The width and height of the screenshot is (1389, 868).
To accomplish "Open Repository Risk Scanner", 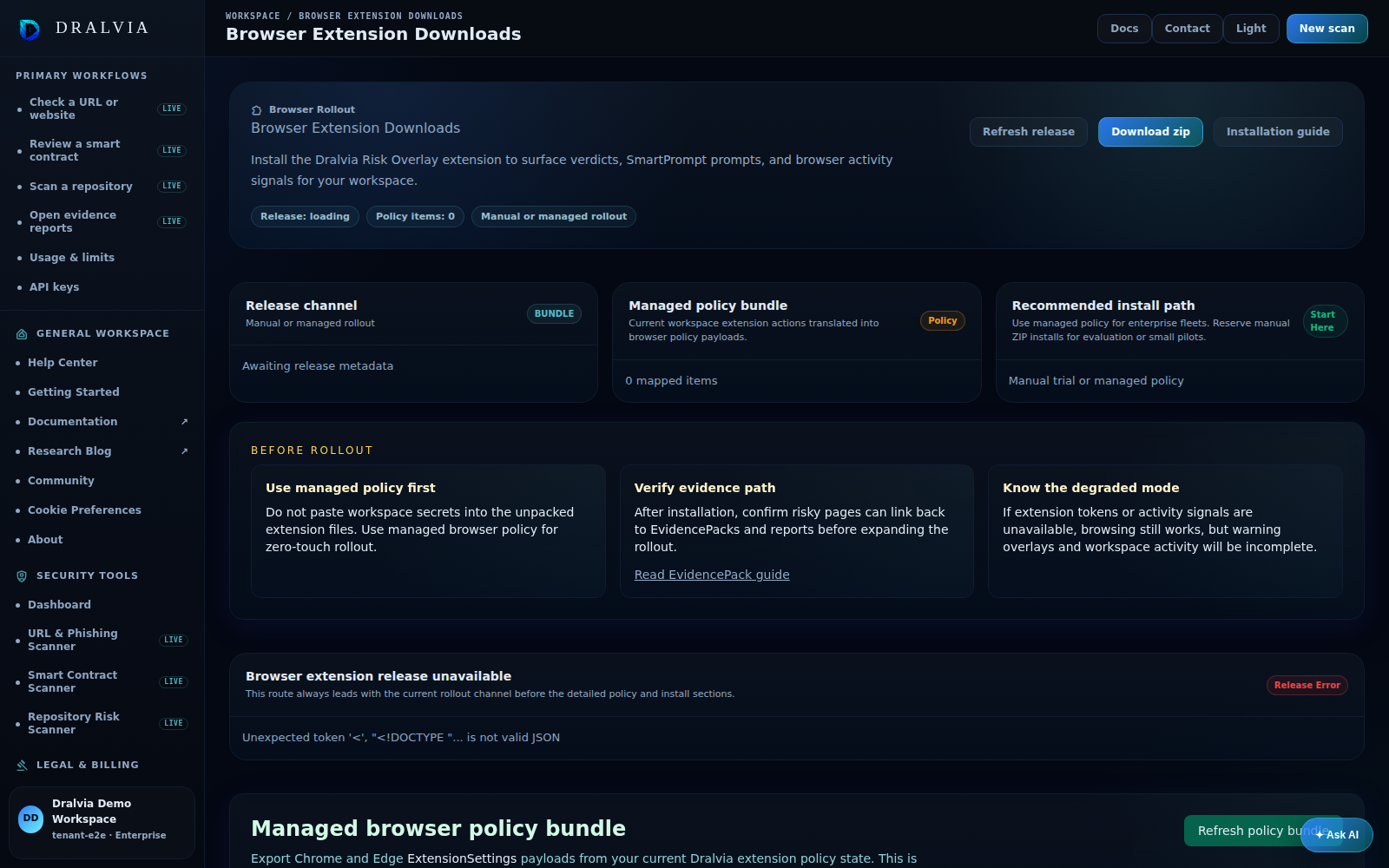I will click(x=102, y=723).
